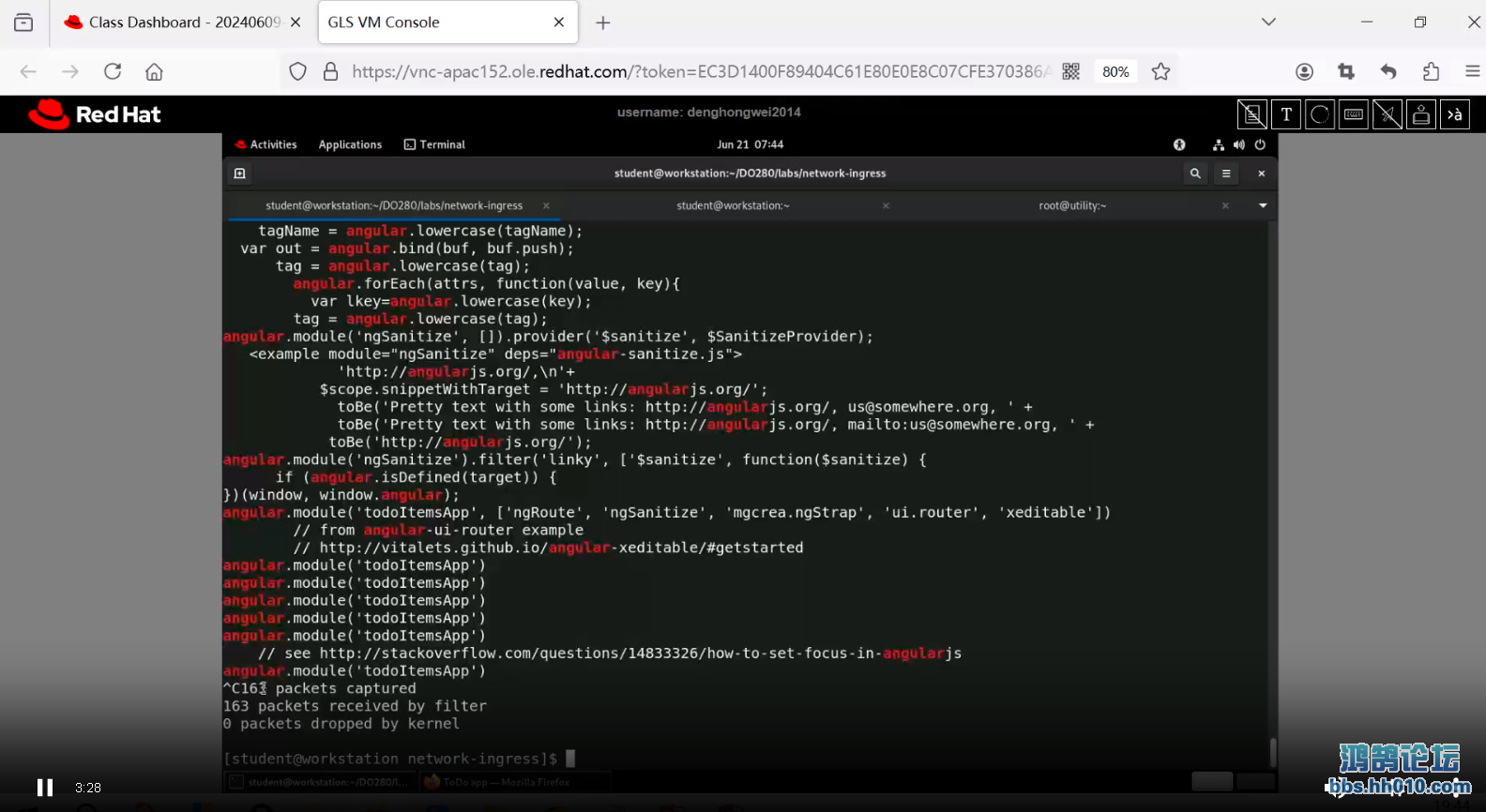
Task: Close the network-ingress terminal tab
Action: (546, 205)
